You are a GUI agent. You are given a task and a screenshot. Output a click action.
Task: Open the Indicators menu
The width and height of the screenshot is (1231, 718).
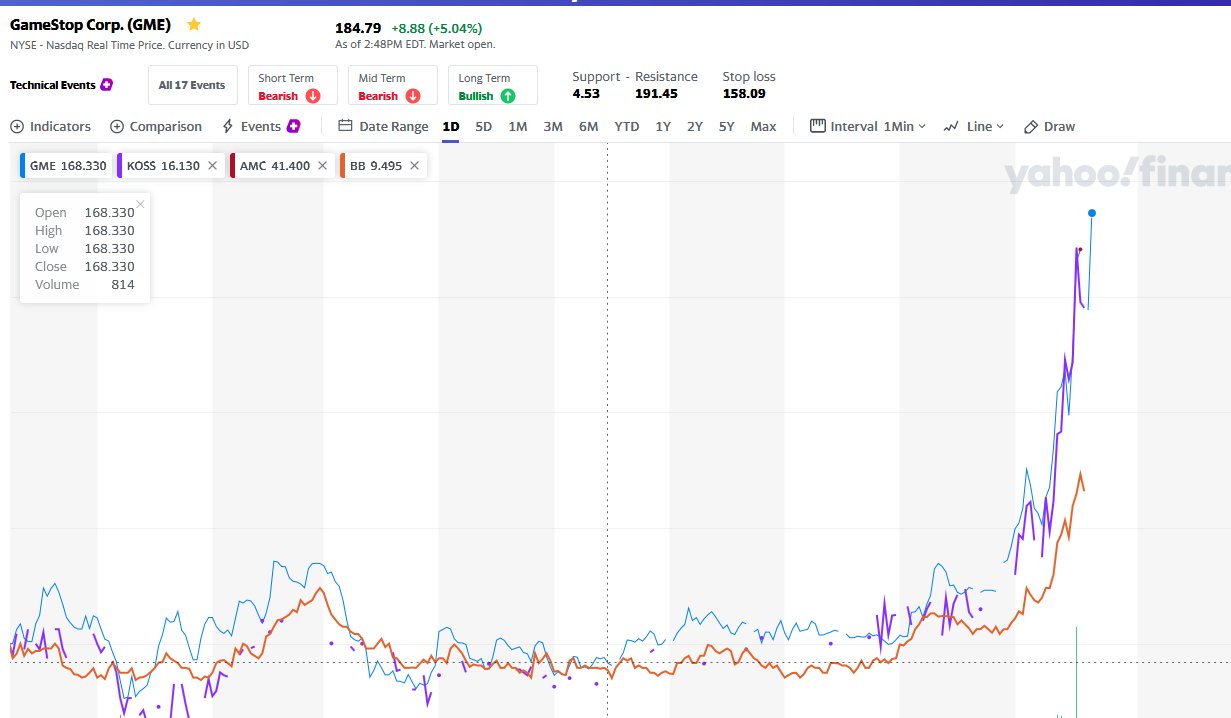(x=51, y=127)
